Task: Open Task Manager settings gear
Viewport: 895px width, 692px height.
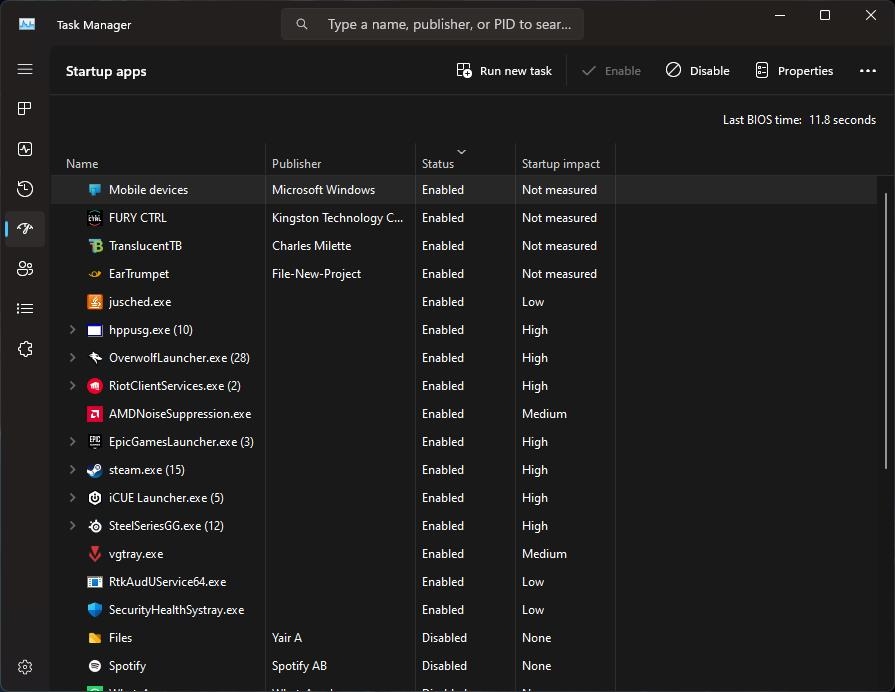Action: [x=25, y=667]
